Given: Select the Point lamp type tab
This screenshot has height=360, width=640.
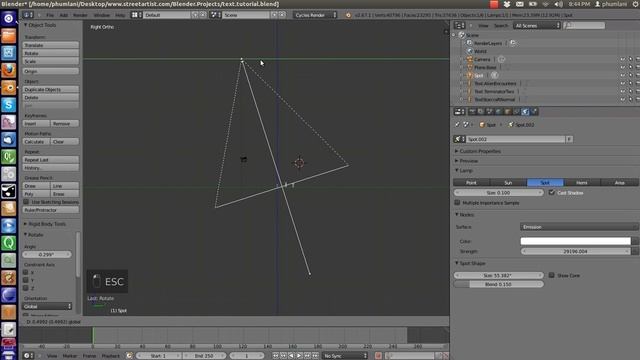Looking at the screenshot, I should click(471, 182).
